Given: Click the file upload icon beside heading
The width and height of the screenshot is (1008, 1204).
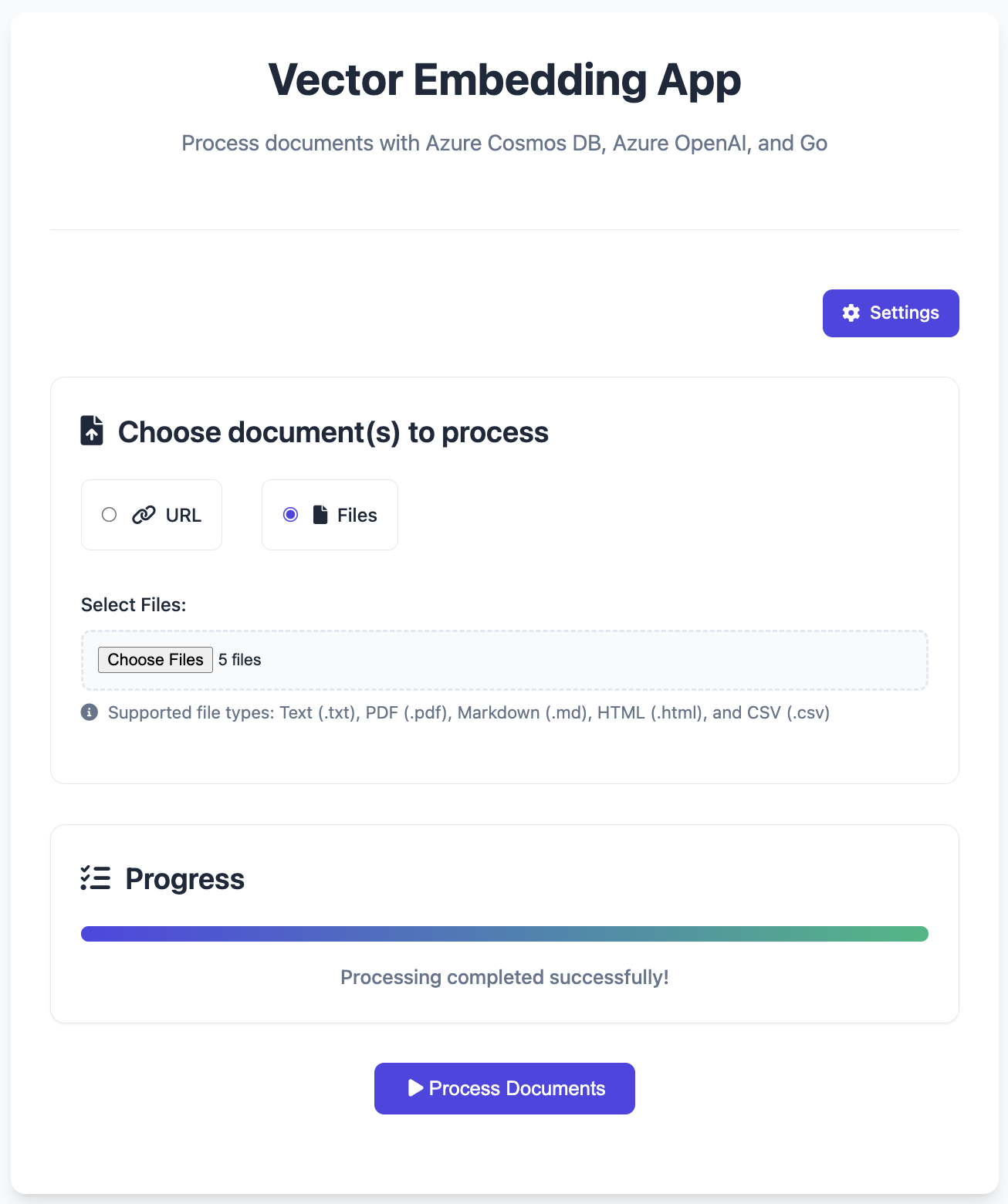Looking at the screenshot, I should tap(92, 431).
